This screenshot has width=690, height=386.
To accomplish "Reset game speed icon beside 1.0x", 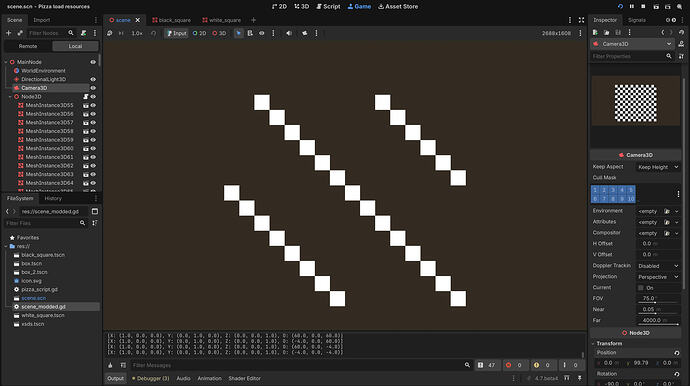I will click(x=153, y=33).
